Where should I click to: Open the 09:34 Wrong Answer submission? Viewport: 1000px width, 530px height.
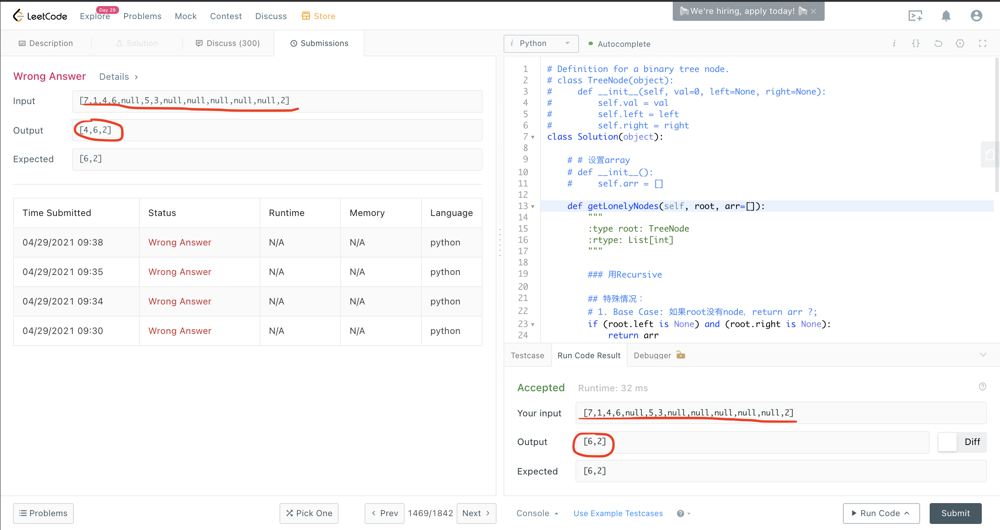(179, 301)
